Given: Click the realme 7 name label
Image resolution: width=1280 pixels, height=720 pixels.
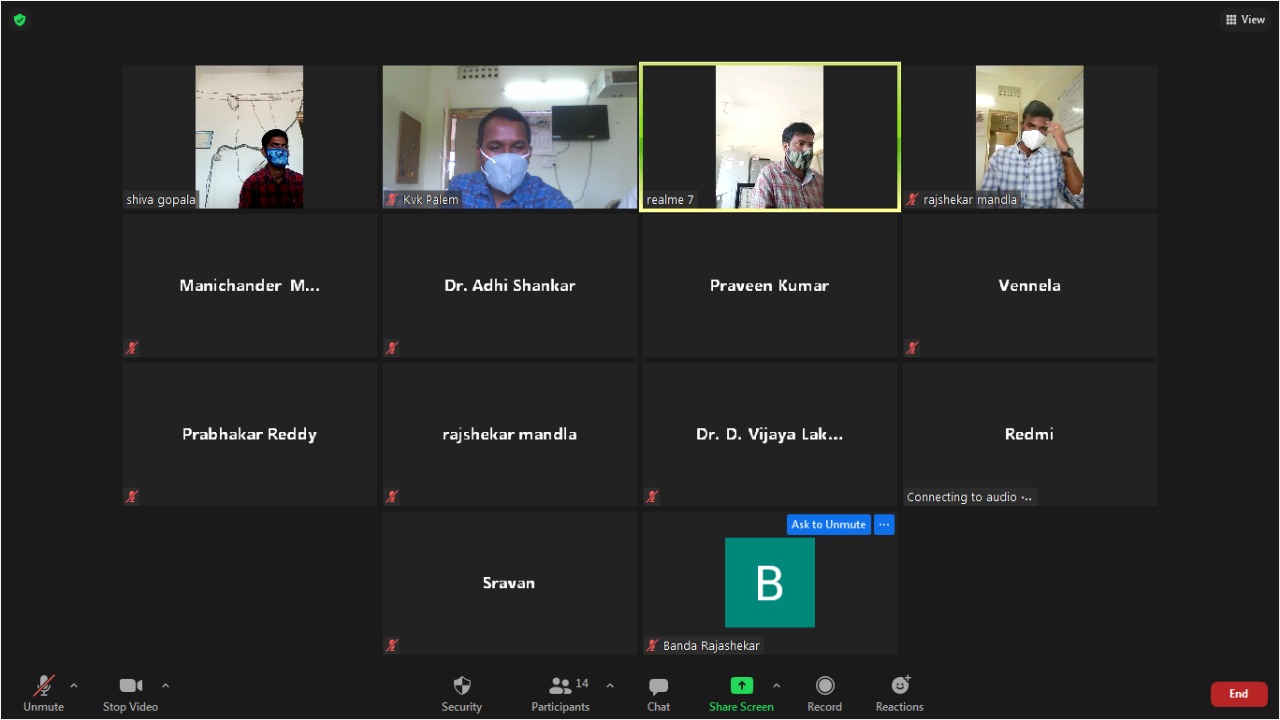Looking at the screenshot, I should (670, 200).
